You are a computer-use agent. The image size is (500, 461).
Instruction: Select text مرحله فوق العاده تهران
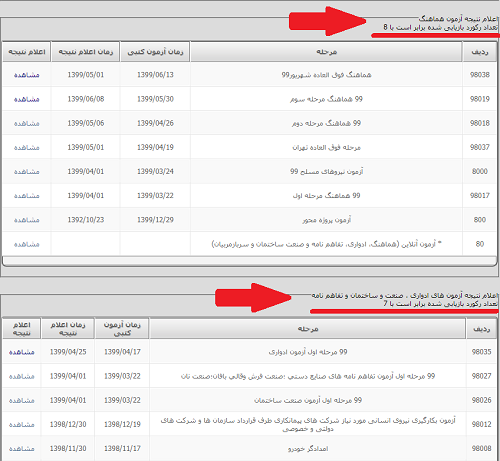(326, 147)
